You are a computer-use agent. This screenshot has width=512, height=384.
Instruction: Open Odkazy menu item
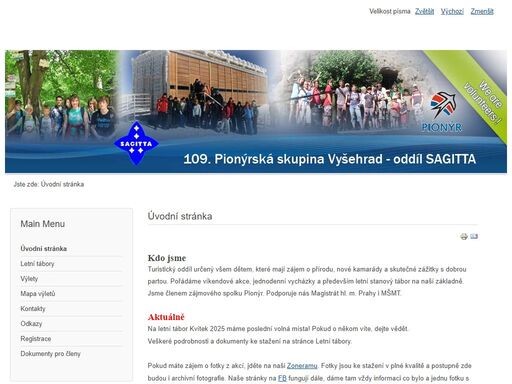[x=31, y=324]
